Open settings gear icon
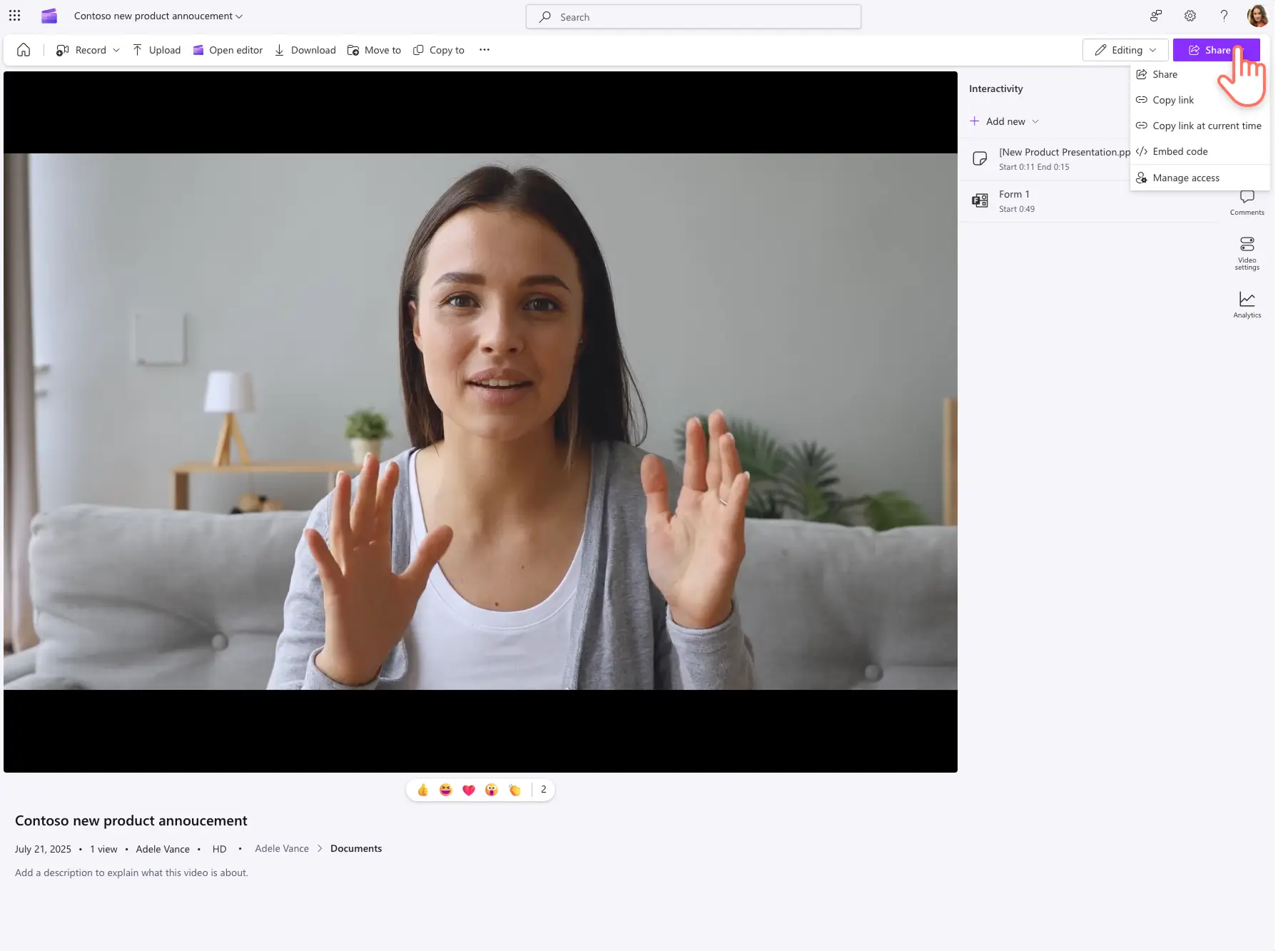Viewport: 1288px width, 951px height. click(x=1190, y=16)
